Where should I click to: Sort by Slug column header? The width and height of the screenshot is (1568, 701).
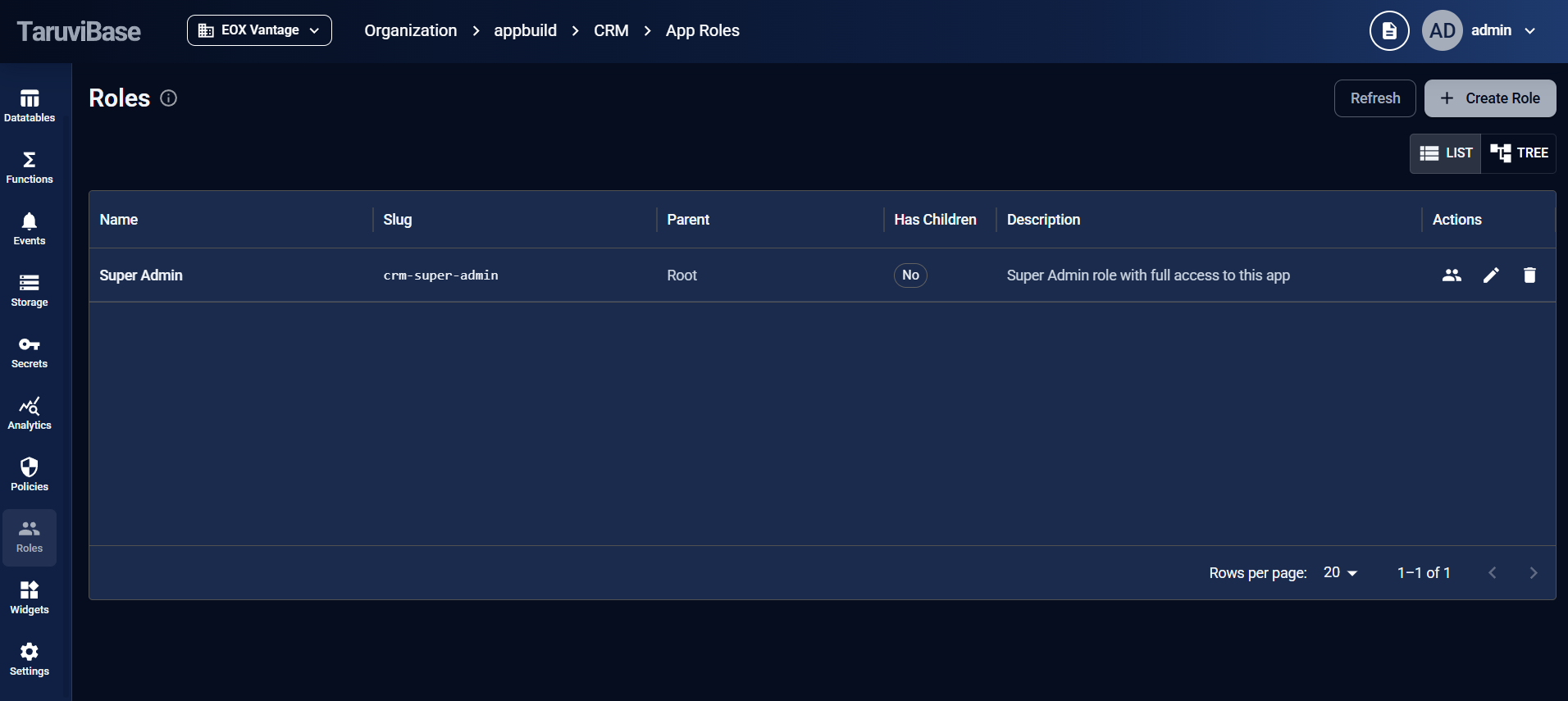click(398, 220)
